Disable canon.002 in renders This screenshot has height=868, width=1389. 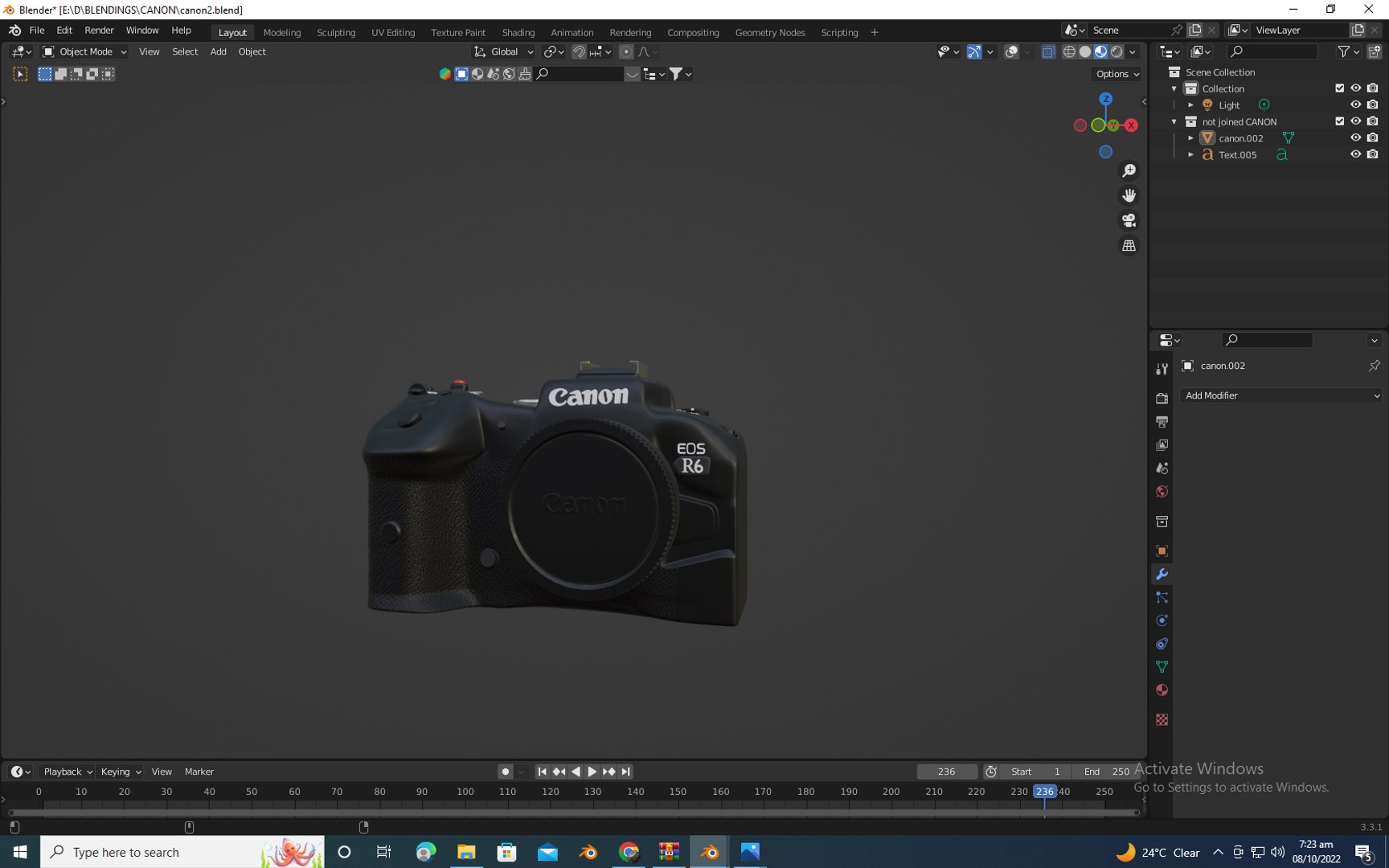[1372, 137]
